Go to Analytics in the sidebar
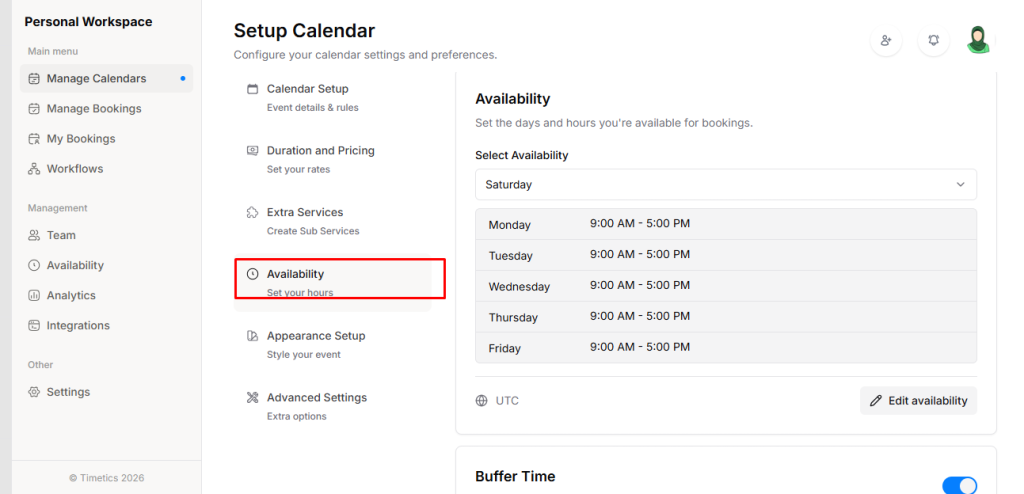The image size is (1024, 494). click(x=71, y=296)
